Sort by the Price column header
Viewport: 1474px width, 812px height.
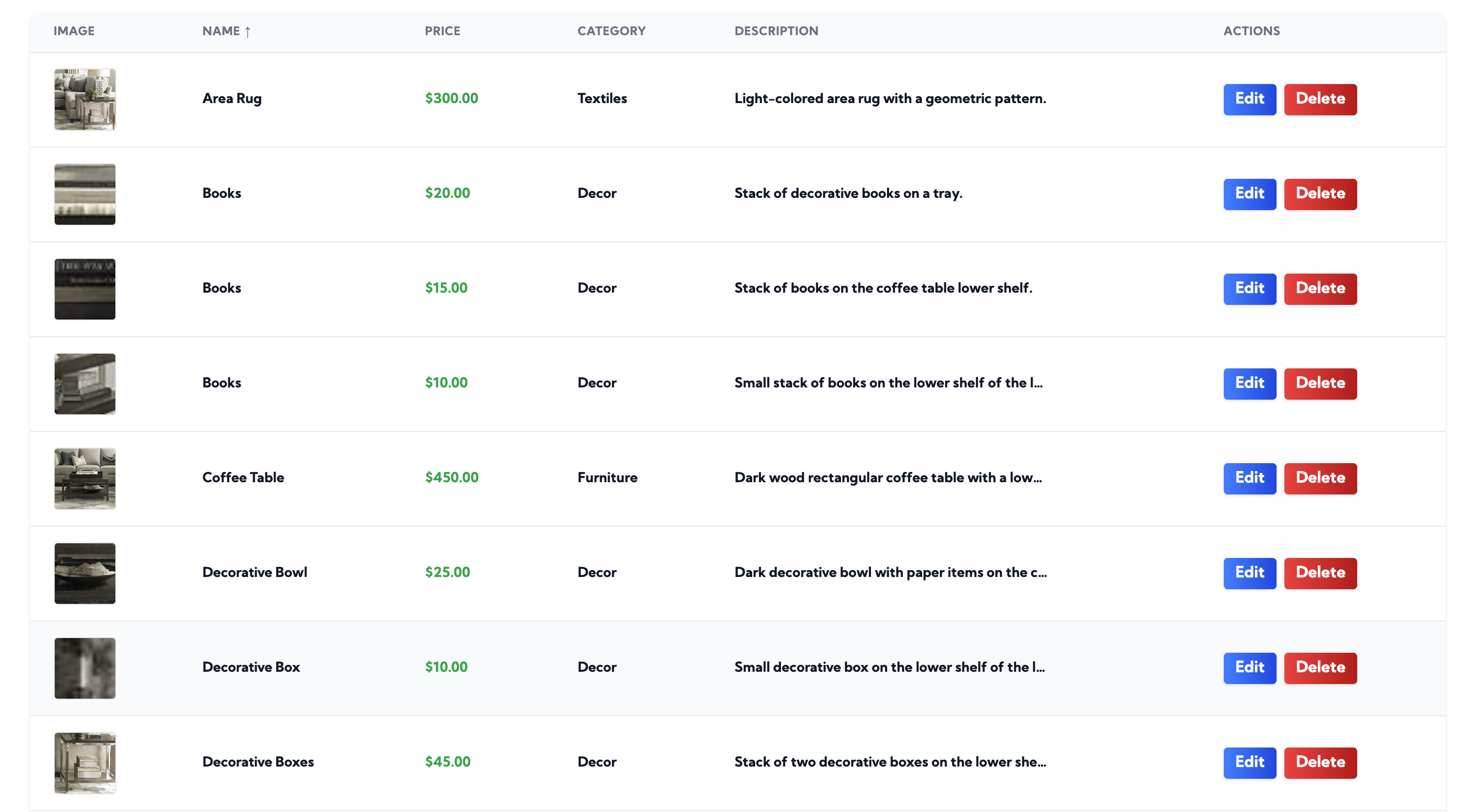tap(442, 31)
